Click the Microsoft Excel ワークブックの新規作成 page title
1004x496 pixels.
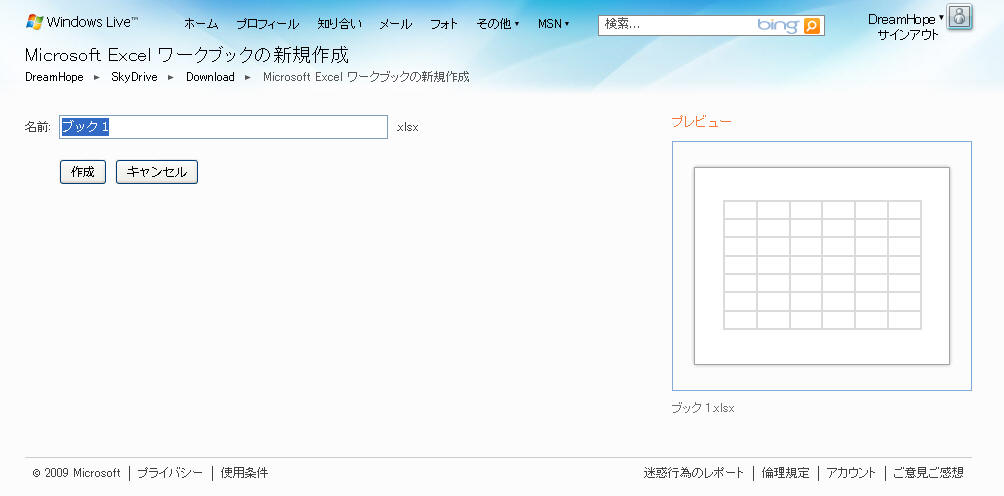point(187,55)
